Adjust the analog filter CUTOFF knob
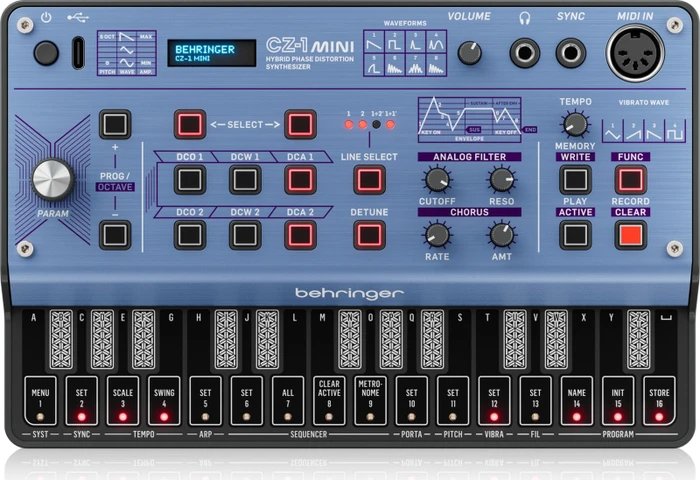The image size is (700, 480). click(437, 179)
